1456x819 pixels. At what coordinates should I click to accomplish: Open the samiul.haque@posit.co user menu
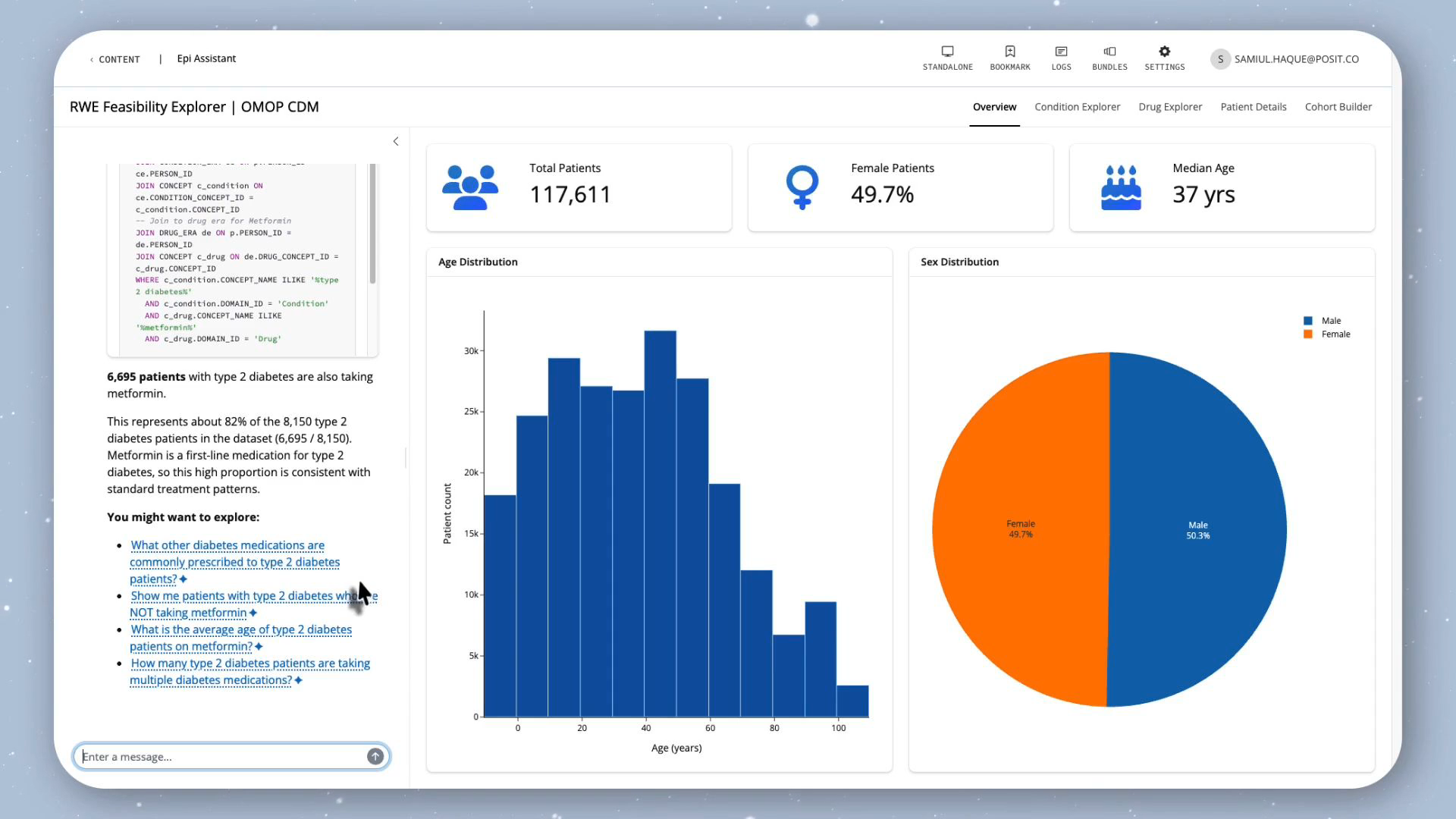coord(1285,59)
